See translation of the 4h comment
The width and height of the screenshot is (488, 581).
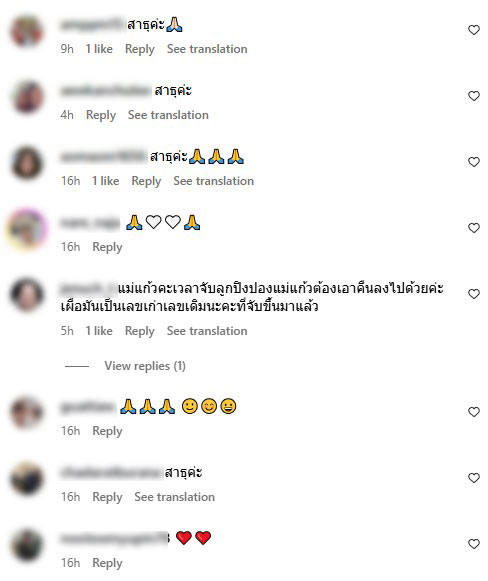pyautogui.click(x=168, y=115)
